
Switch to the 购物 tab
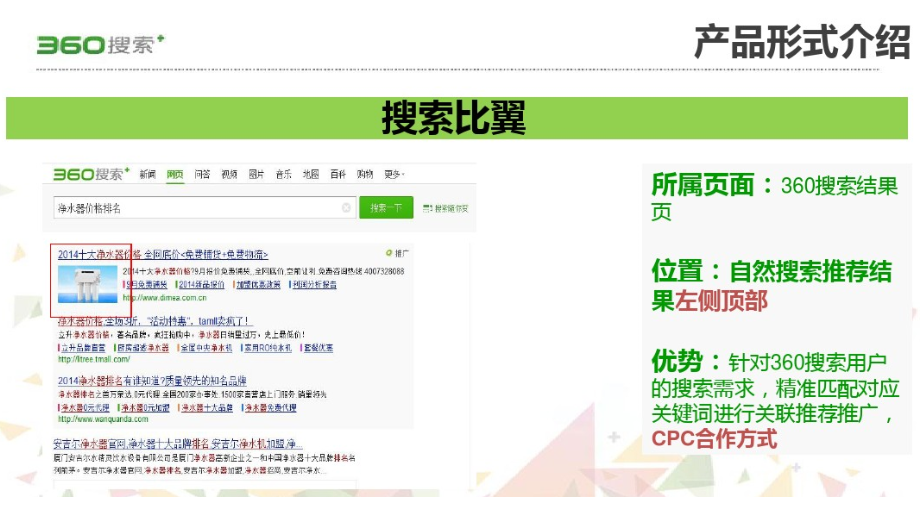pyautogui.click(x=365, y=175)
